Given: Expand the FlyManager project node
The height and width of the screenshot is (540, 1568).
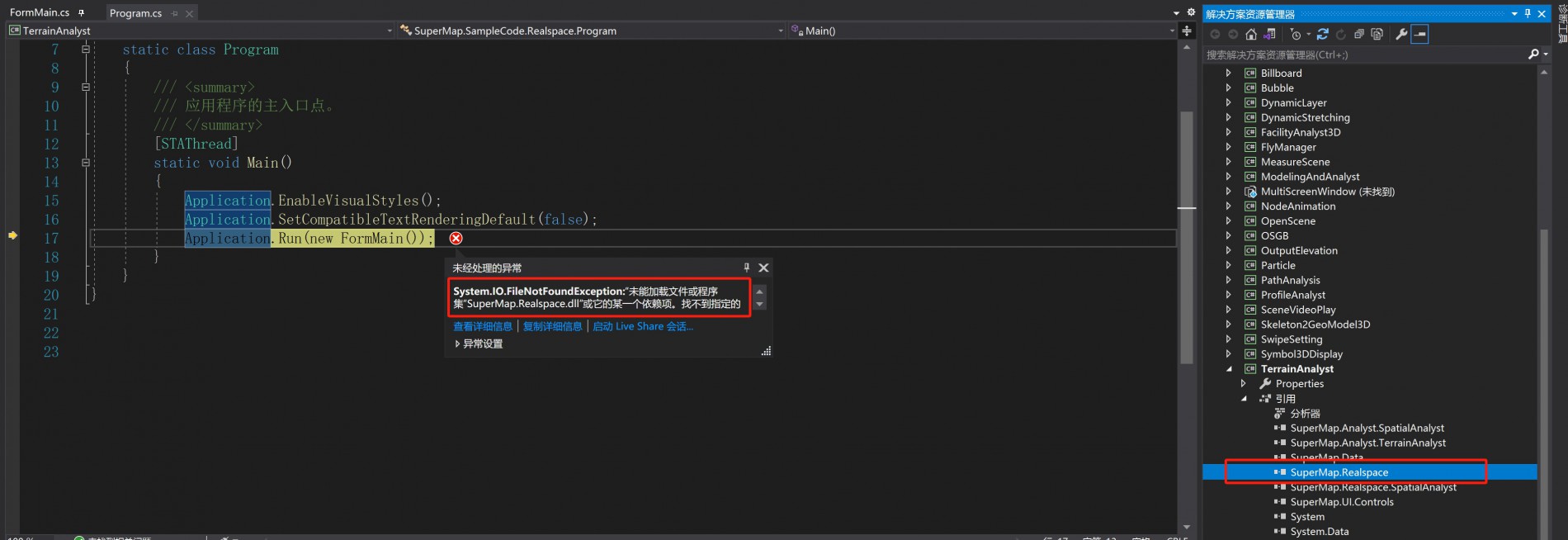Looking at the screenshot, I should [1228, 147].
